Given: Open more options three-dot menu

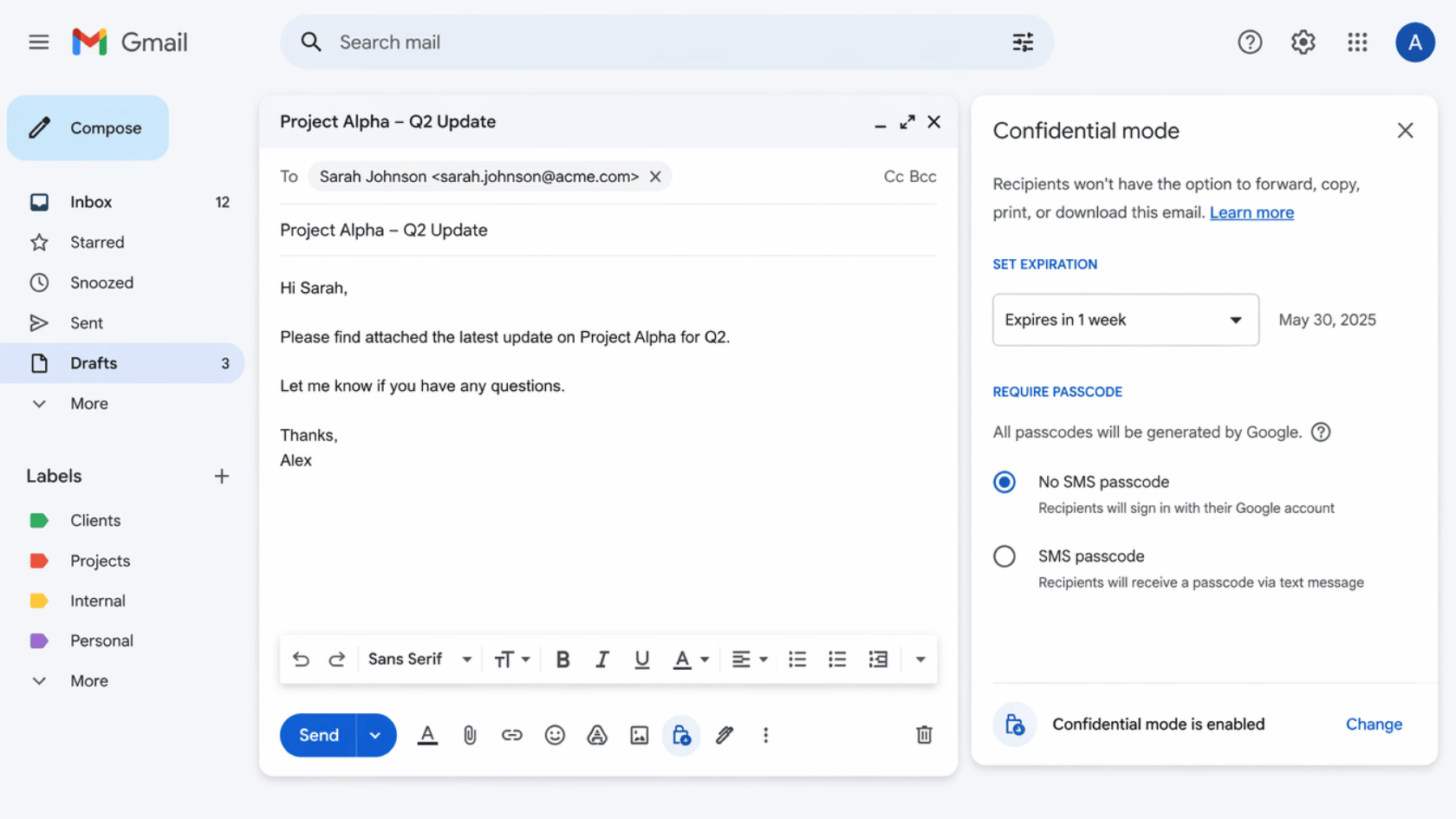Looking at the screenshot, I should point(765,735).
